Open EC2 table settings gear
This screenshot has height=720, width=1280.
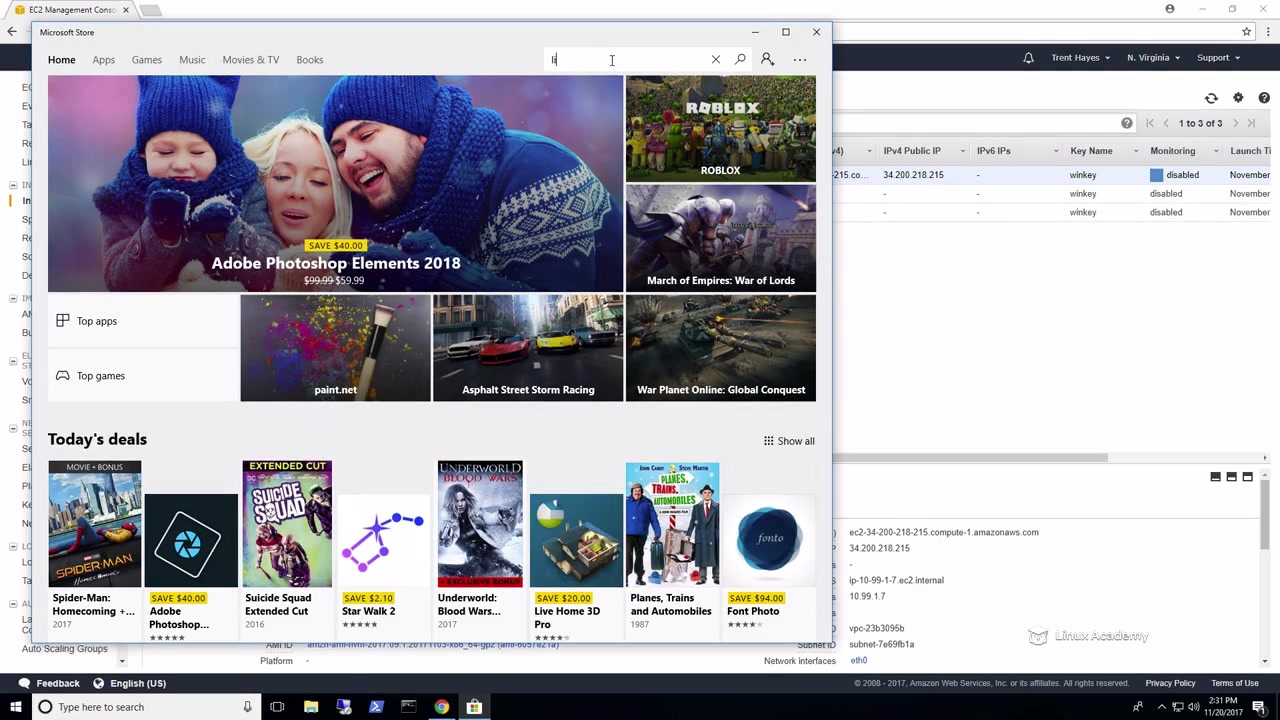click(x=1238, y=98)
